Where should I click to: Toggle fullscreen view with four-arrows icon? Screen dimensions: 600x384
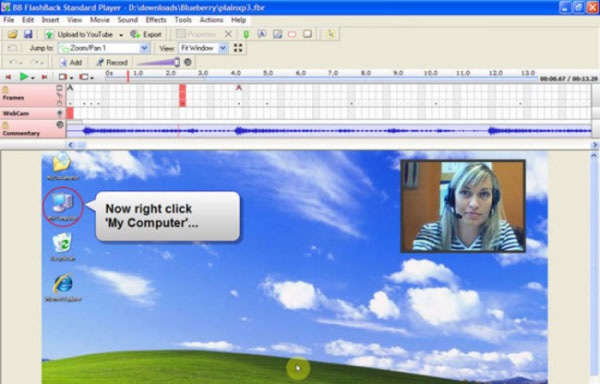(x=238, y=48)
